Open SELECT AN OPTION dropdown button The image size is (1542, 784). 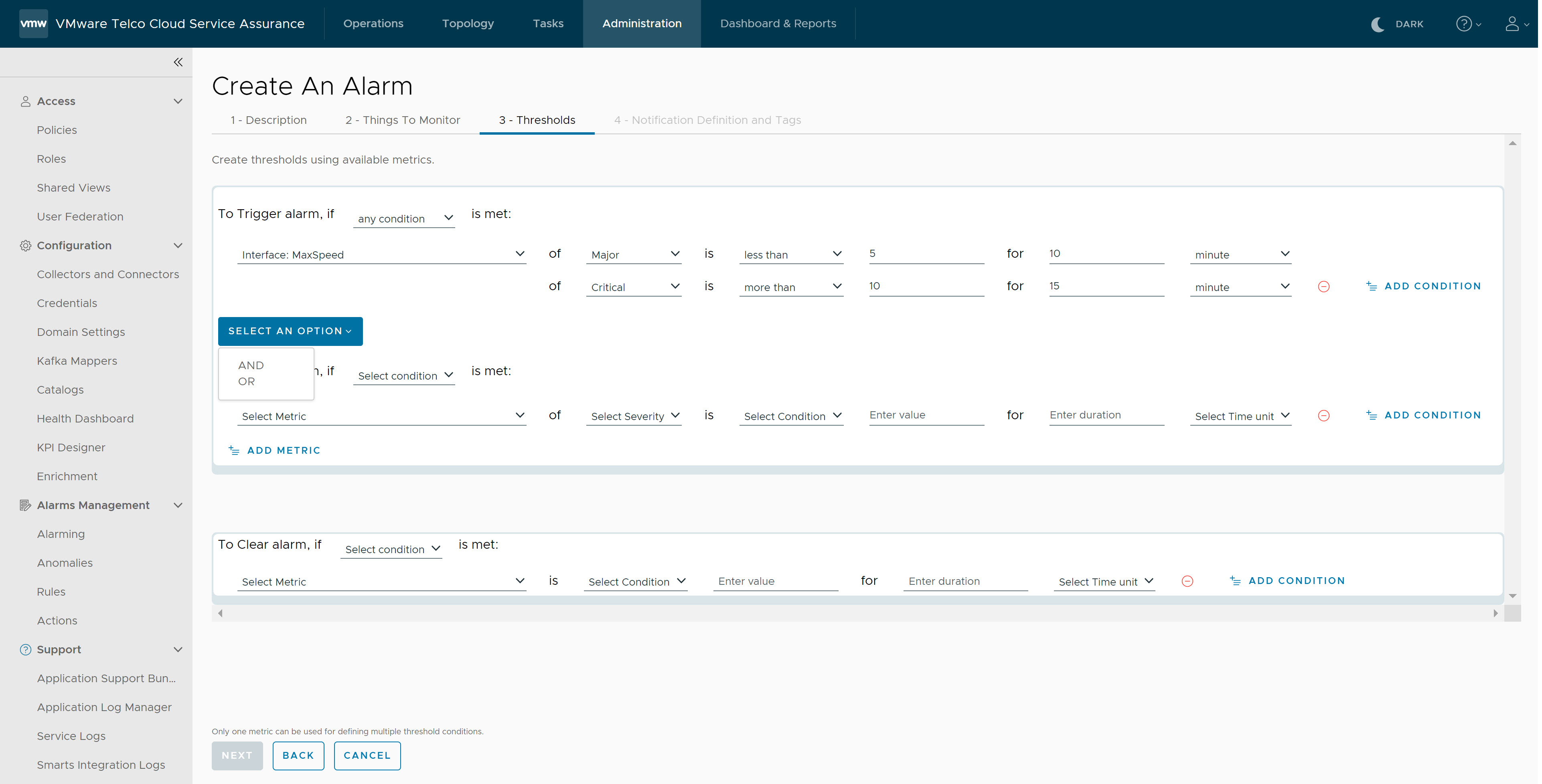[x=290, y=331]
